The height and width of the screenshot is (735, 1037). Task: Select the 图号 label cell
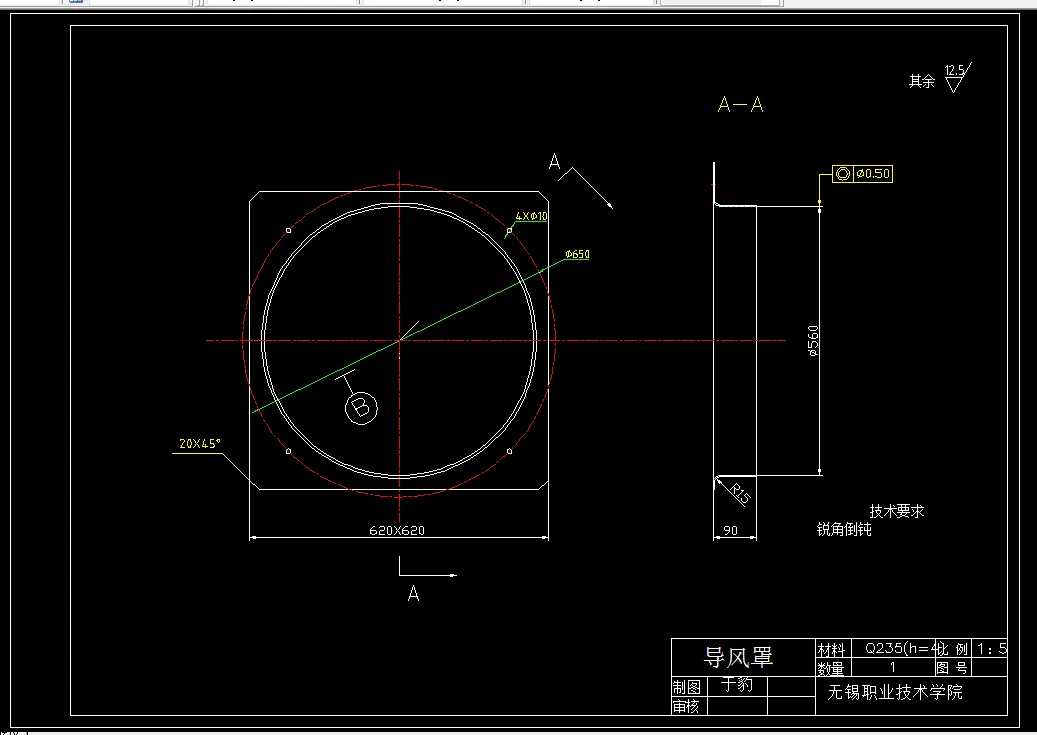click(x=952, y=668)
